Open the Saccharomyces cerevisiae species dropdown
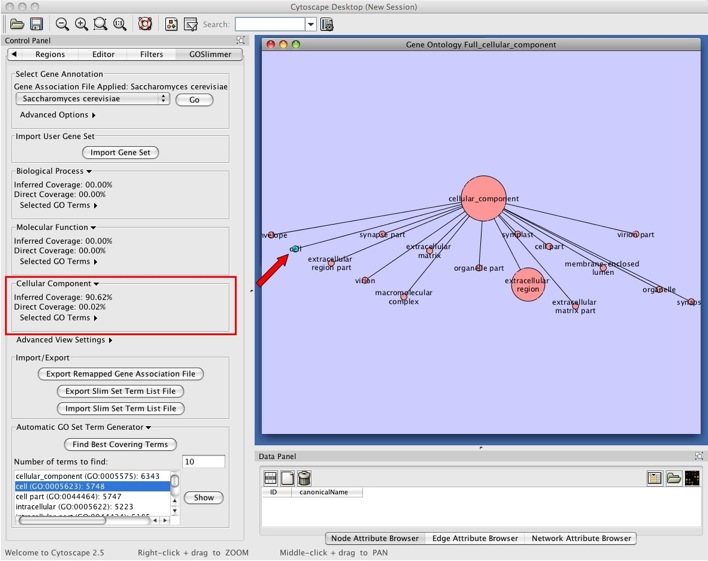 (92, 100)
